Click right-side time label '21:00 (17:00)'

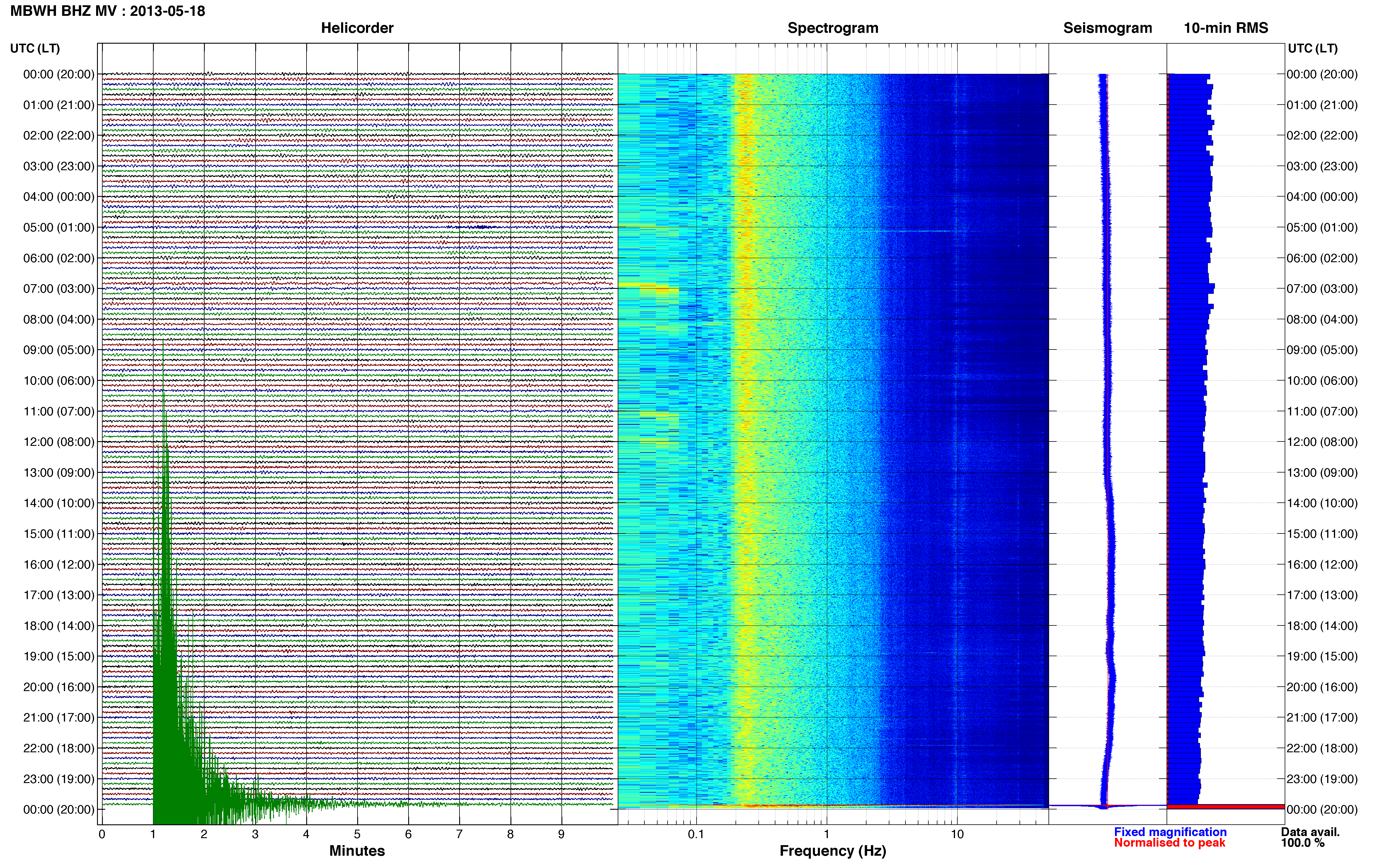(1322, 718)
